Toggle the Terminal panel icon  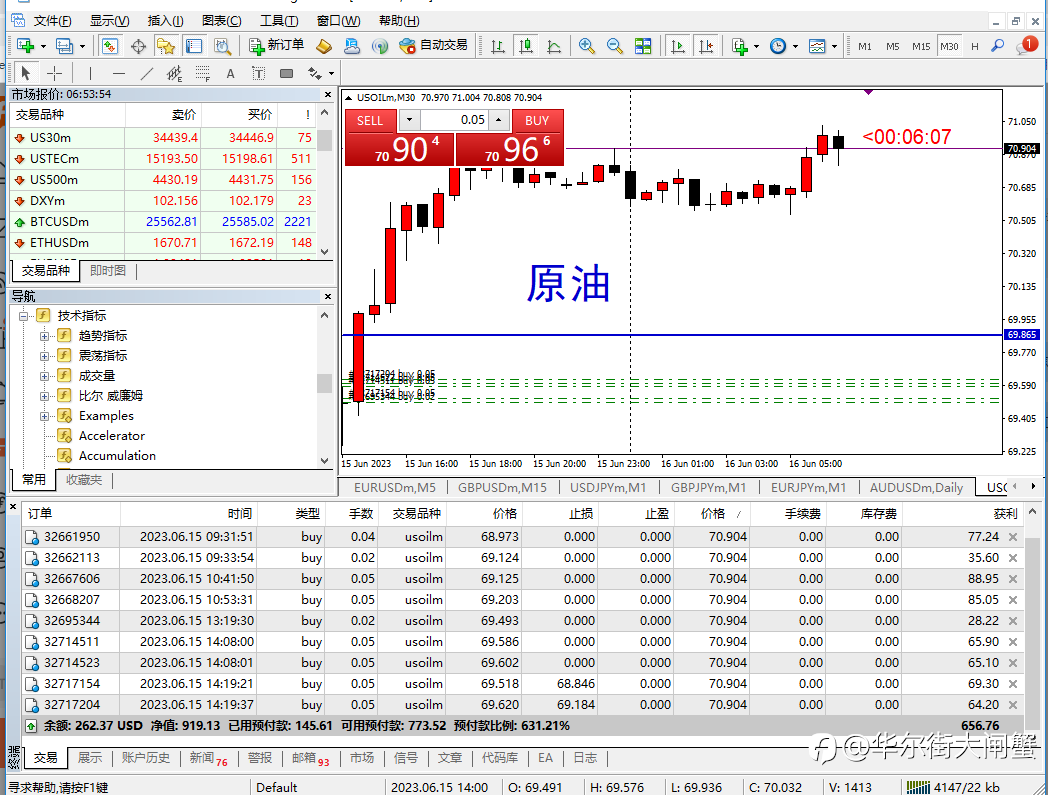(x=194, y=45)
